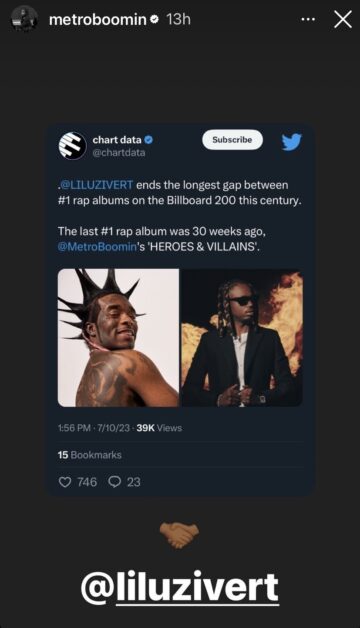This screenshot has width=360, height=628.
Task: Open the @MetroBoomin mention in tweet
Action: tap(97, 246)
